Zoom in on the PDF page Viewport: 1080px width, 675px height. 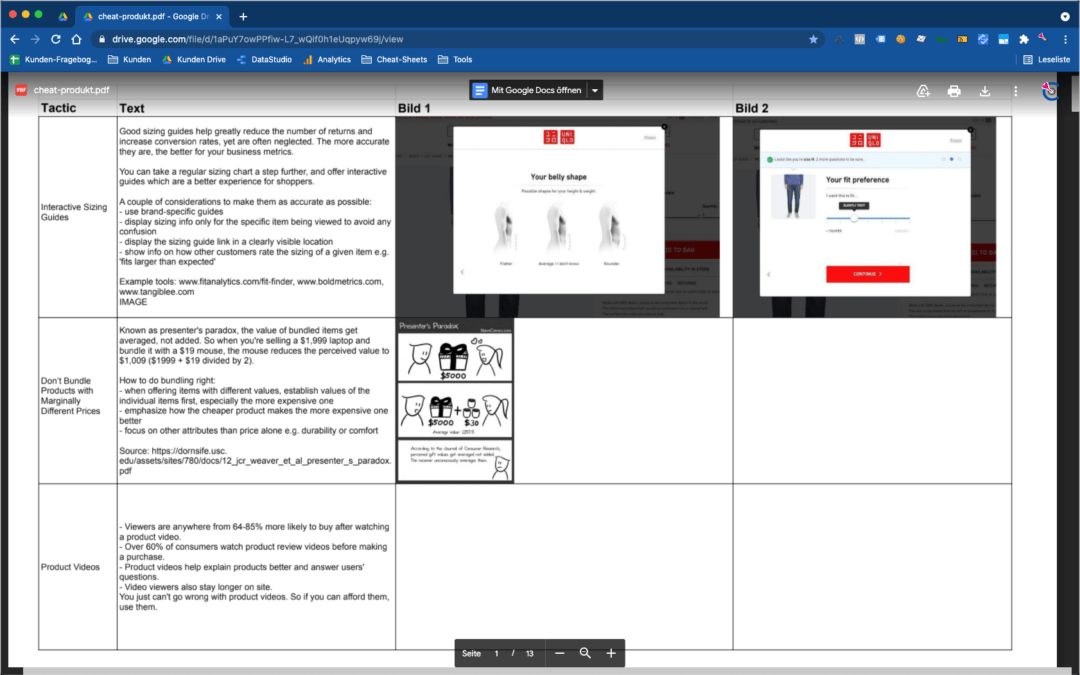click(611, 653)
